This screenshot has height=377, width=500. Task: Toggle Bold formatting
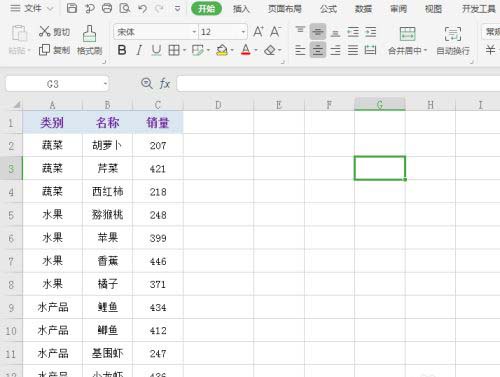pos(122,50)
